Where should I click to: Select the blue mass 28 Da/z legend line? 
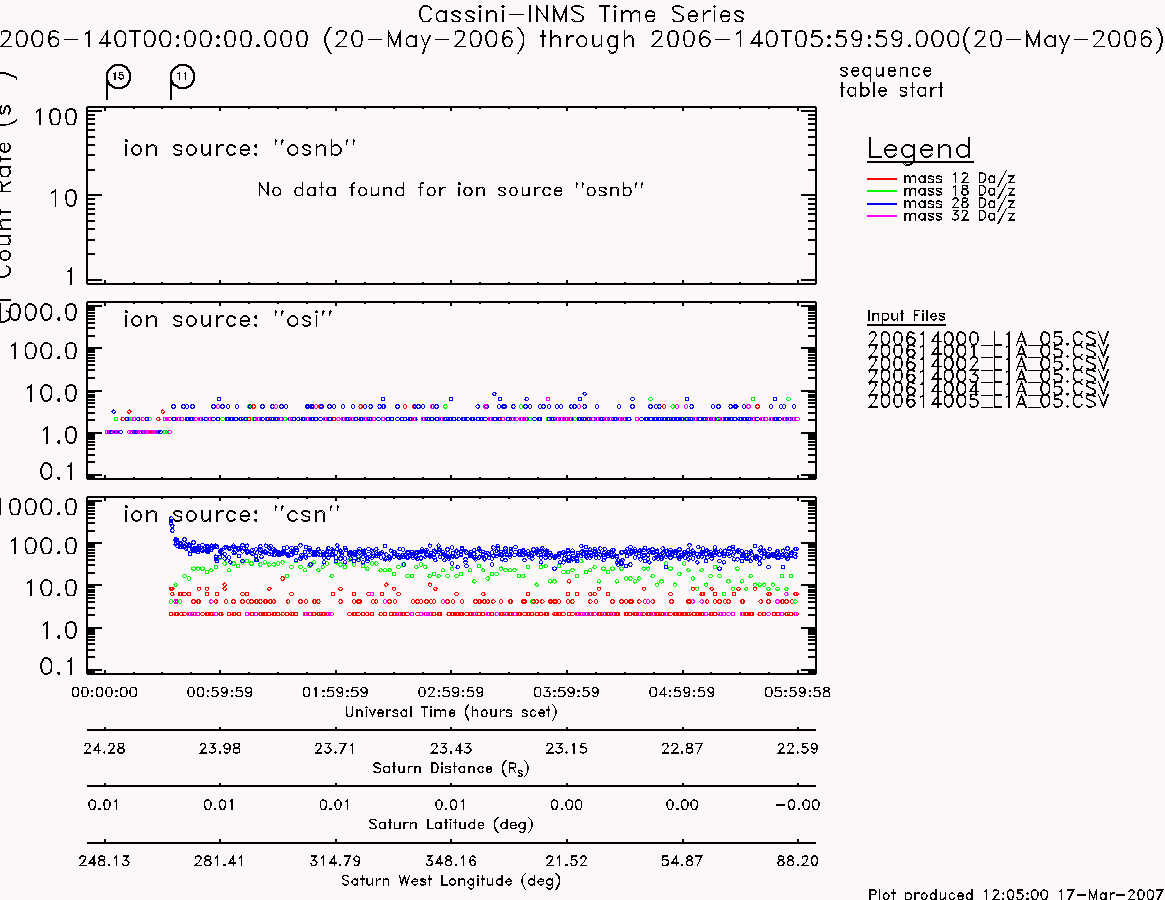882,204
